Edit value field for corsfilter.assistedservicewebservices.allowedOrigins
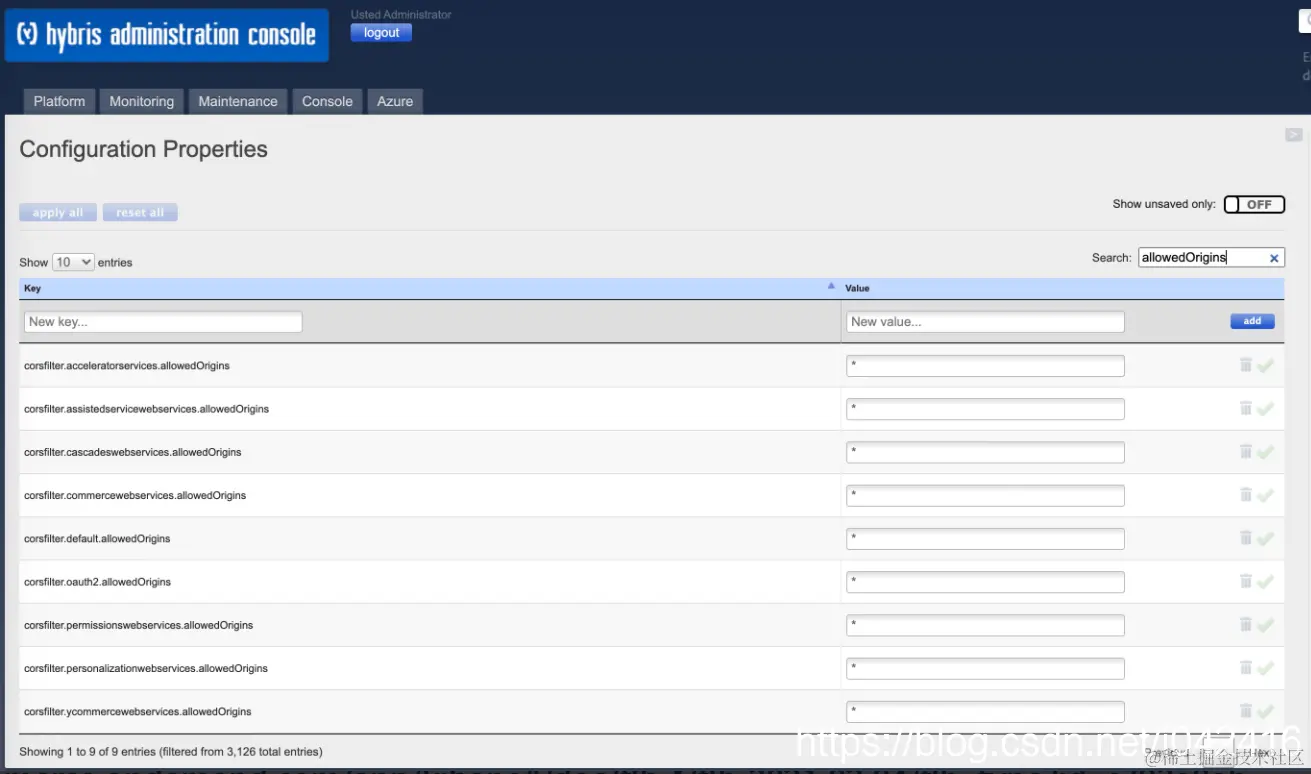This screenshot has height=774, width=1311. pyautogui.click(x=985, y=409)
